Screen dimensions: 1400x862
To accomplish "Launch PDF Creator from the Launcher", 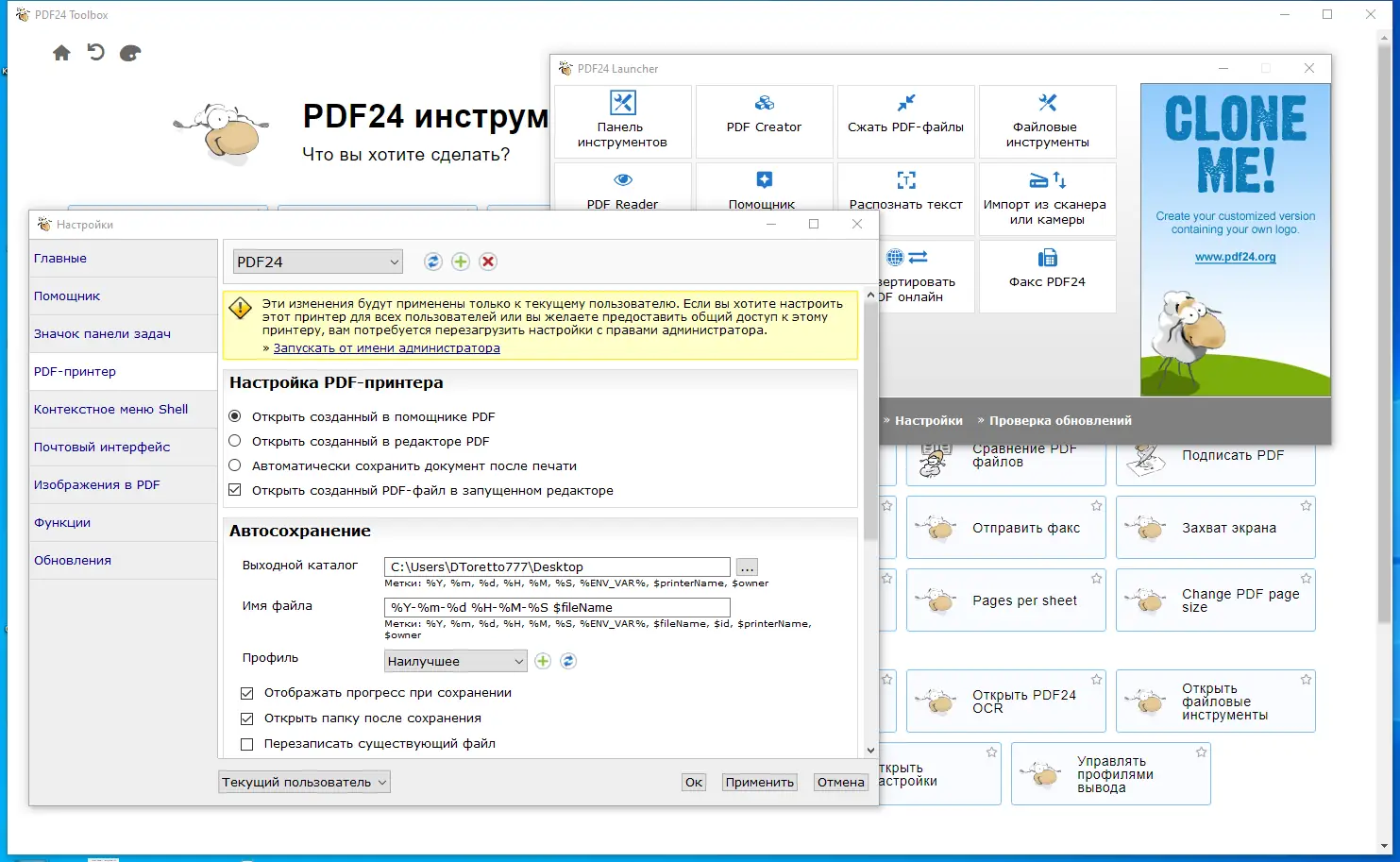I will [764, 121].
